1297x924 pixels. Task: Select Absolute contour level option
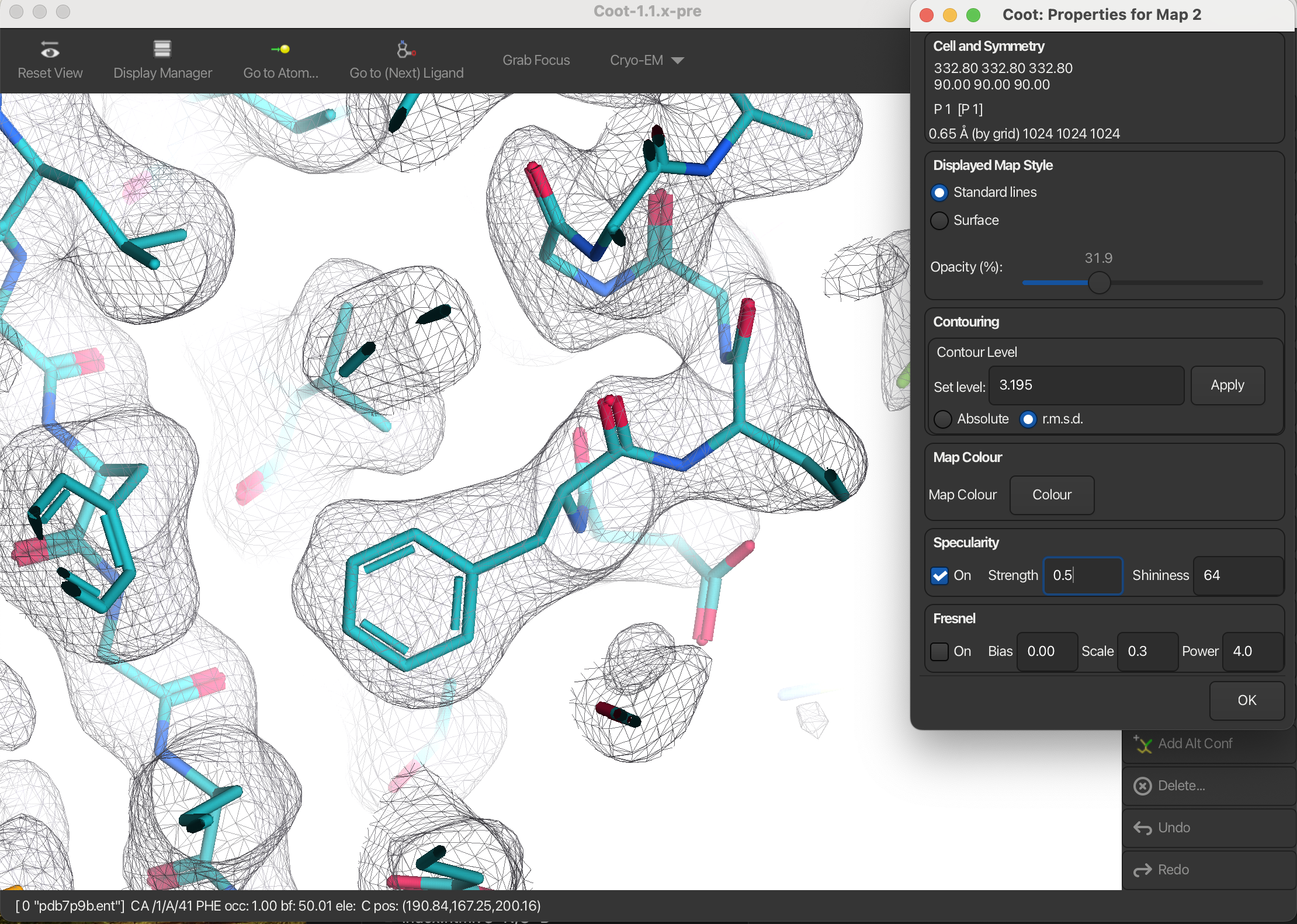pyautogui.click(x=943, y=419)
